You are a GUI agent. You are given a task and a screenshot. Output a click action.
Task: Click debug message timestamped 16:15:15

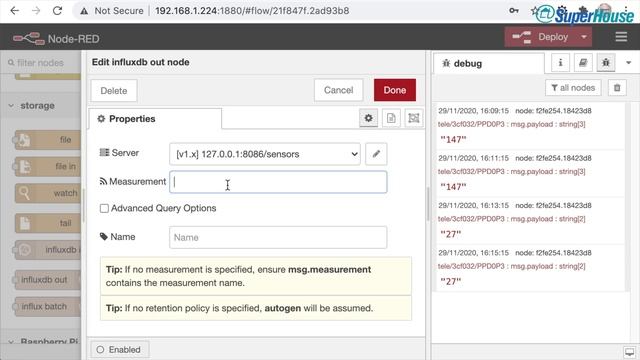click(530, 268)
